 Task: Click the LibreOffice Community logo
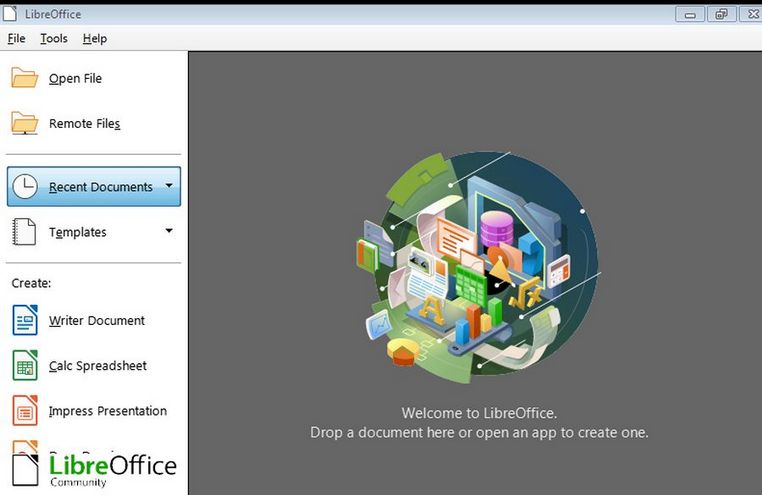click(94, 470)
